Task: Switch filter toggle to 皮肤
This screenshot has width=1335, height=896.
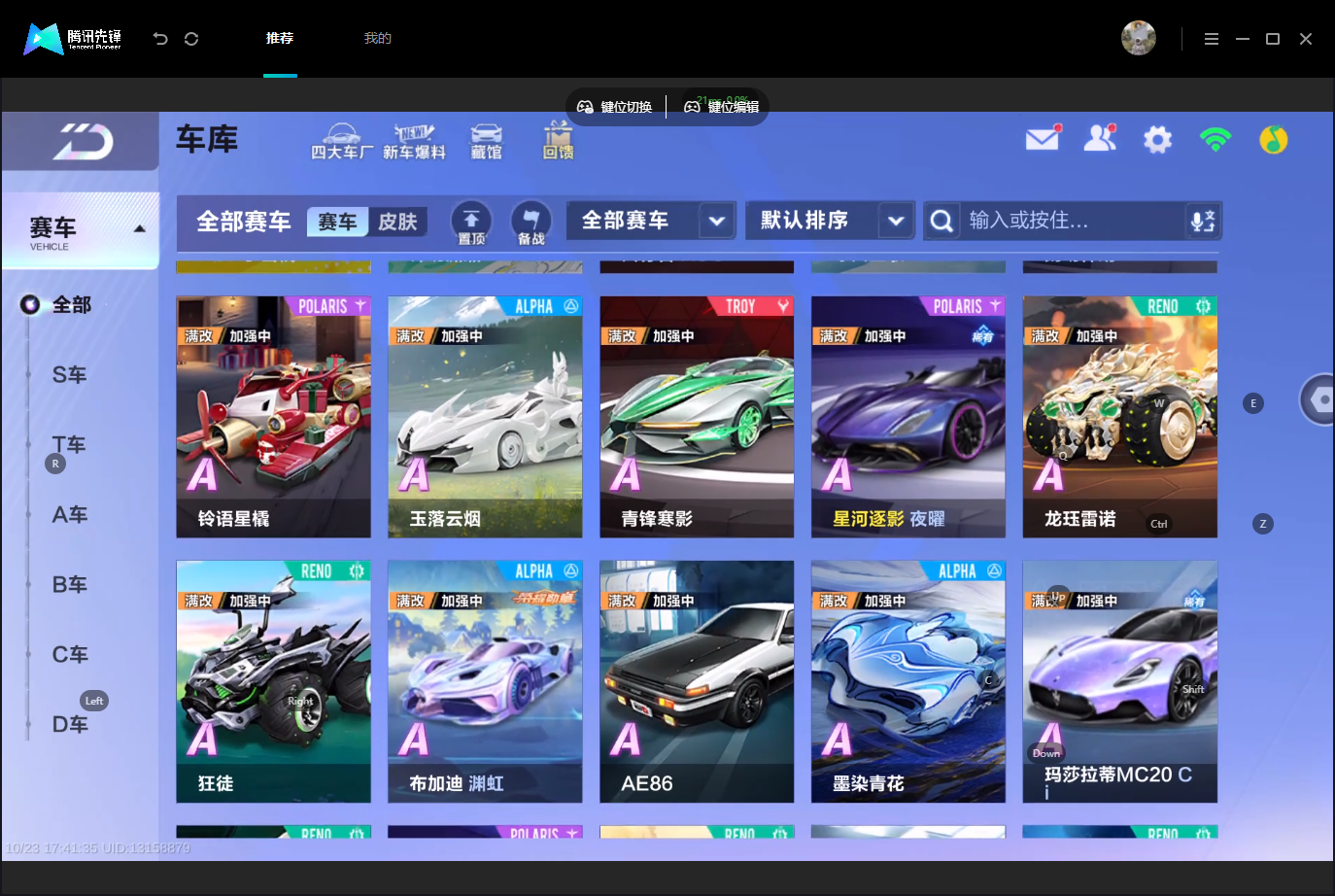Action: 397,222
